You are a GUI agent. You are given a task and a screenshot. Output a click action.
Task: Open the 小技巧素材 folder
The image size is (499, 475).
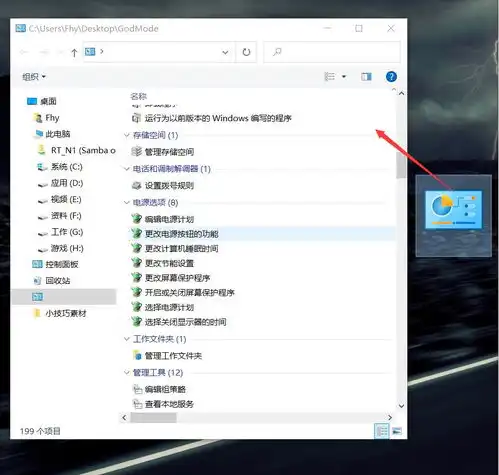[60, 313]
